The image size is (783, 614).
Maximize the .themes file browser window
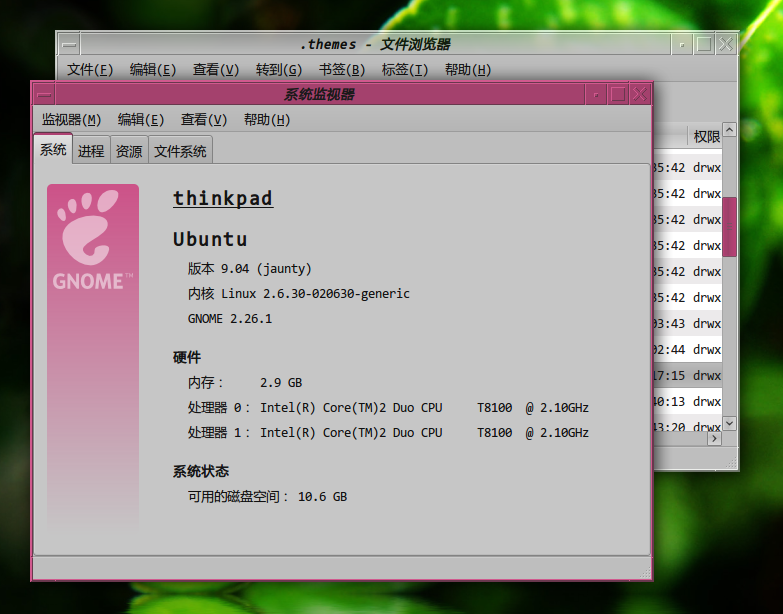(x=704, y=44)
